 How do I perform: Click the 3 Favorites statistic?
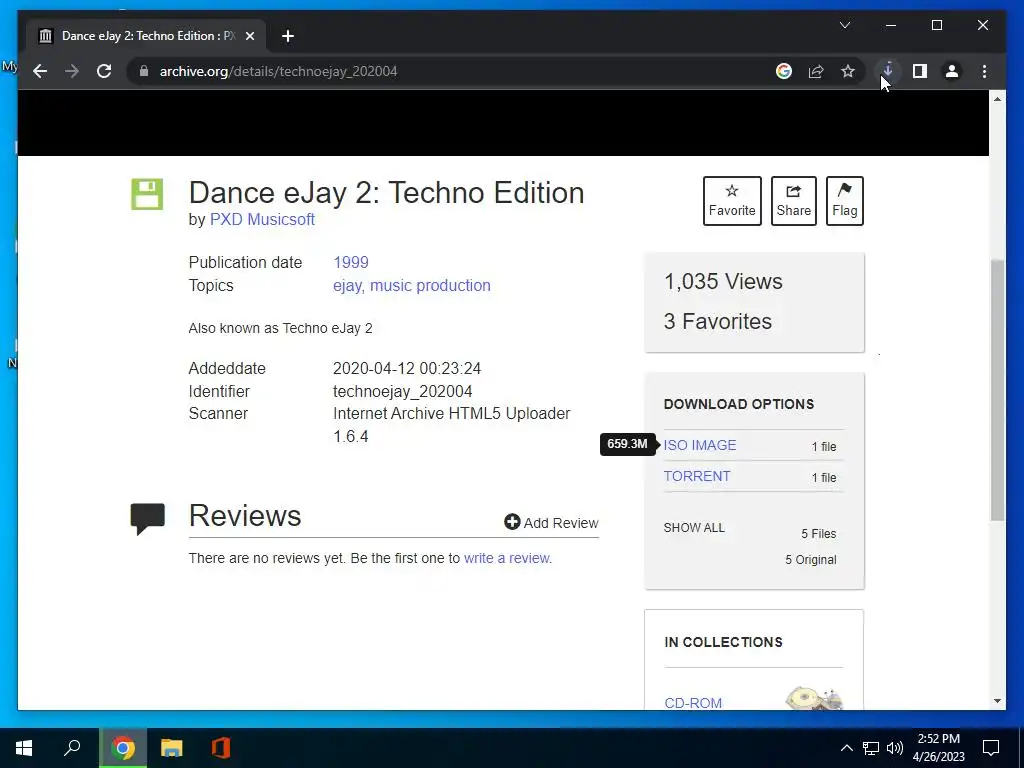(718, 321)
